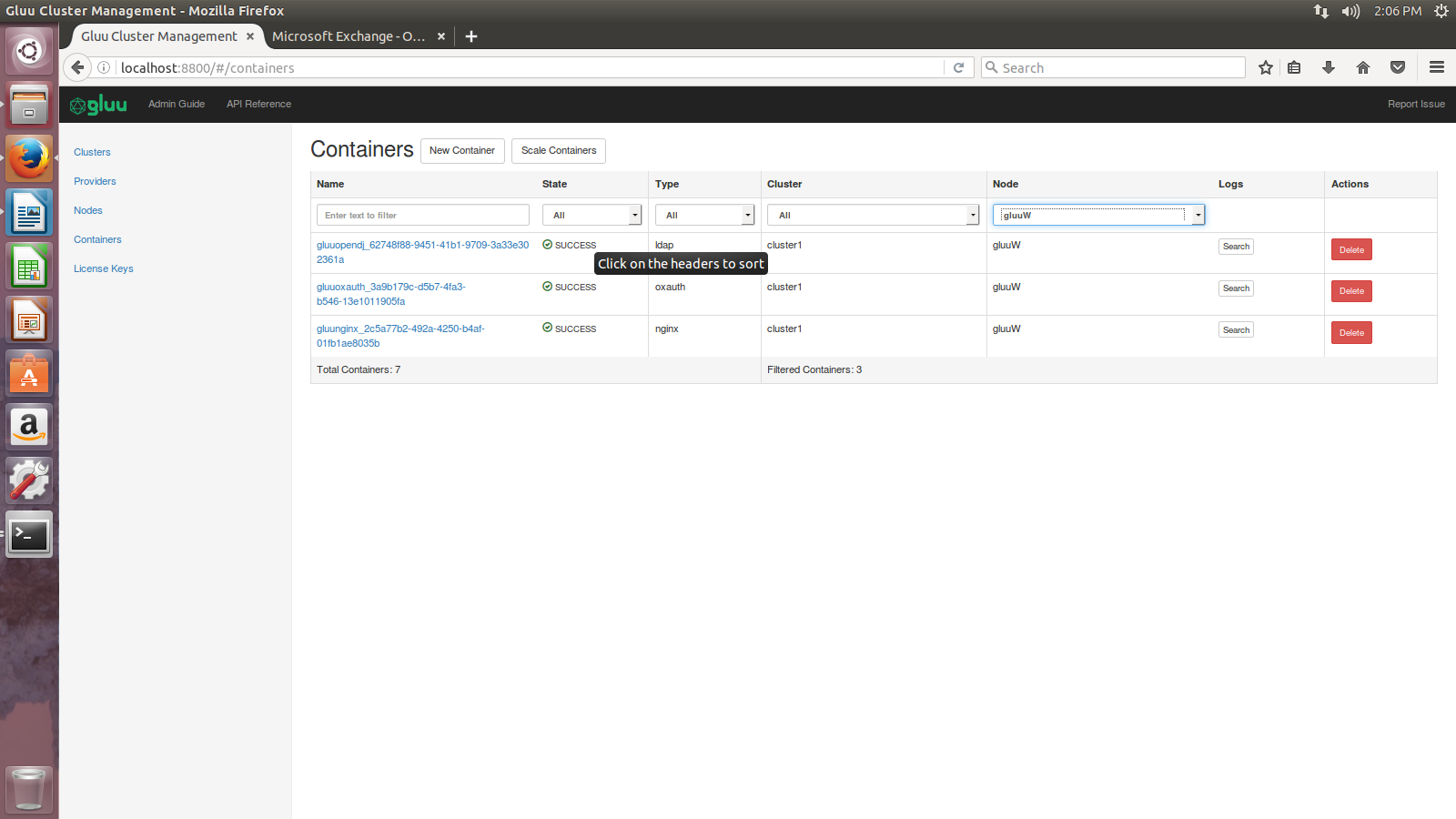Open gluuopendj container link
Viewport: 1456px width, 819px height.
click(422, 252)
